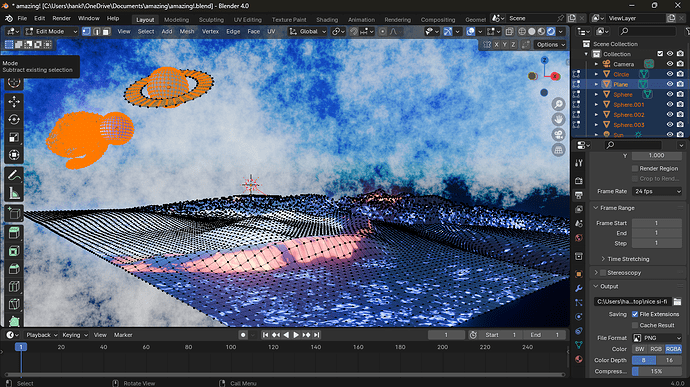Enable the Stereoscopy checkbox
Image resolution: width=690 pixels, height=387 pixels.
coord(603,273)
